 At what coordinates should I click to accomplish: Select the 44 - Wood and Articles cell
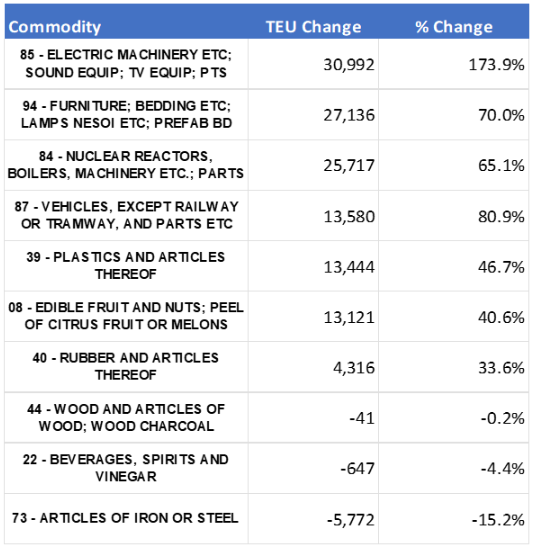(x=126, y=418)
